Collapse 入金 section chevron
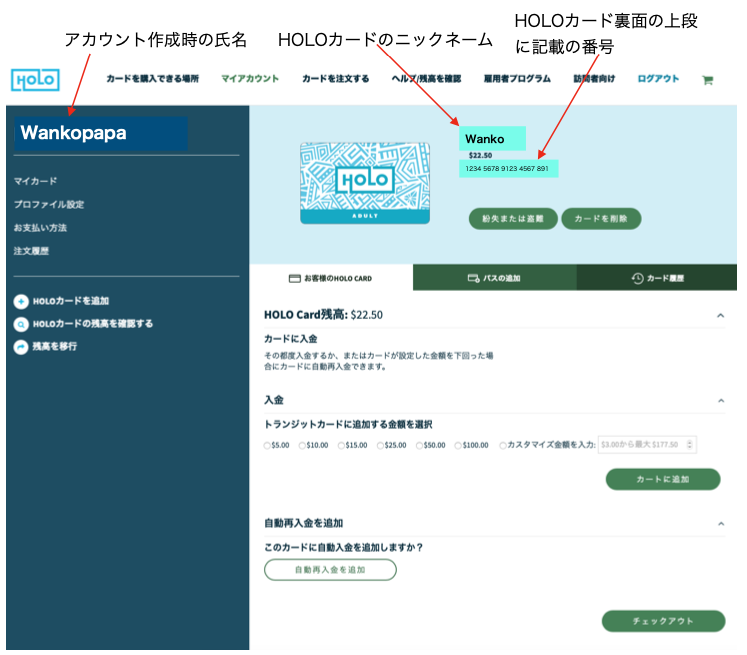Viewport: 747px width, 655px height. (x=721, y=401)
